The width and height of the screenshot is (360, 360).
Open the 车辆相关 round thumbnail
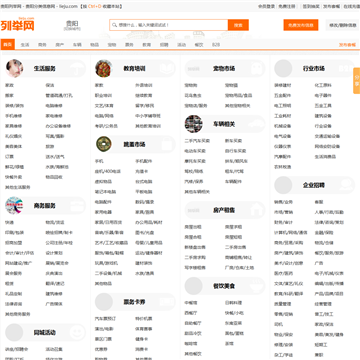(x=193, y=124)
